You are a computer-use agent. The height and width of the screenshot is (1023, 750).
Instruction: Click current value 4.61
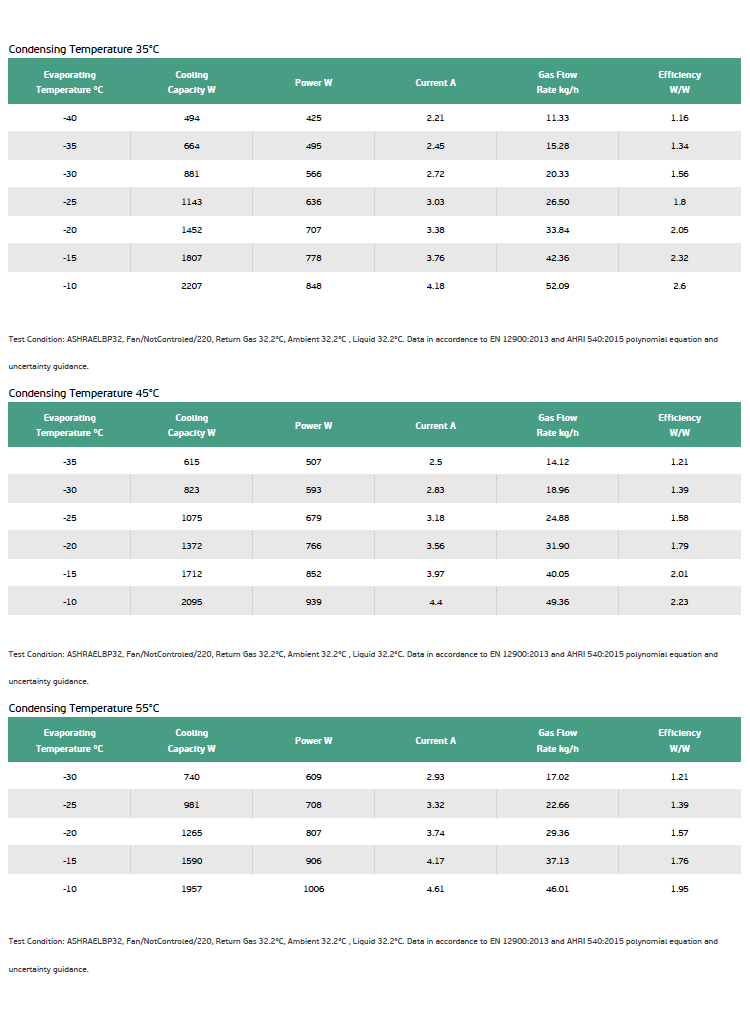pyautogui.click(x=435, y=889)
